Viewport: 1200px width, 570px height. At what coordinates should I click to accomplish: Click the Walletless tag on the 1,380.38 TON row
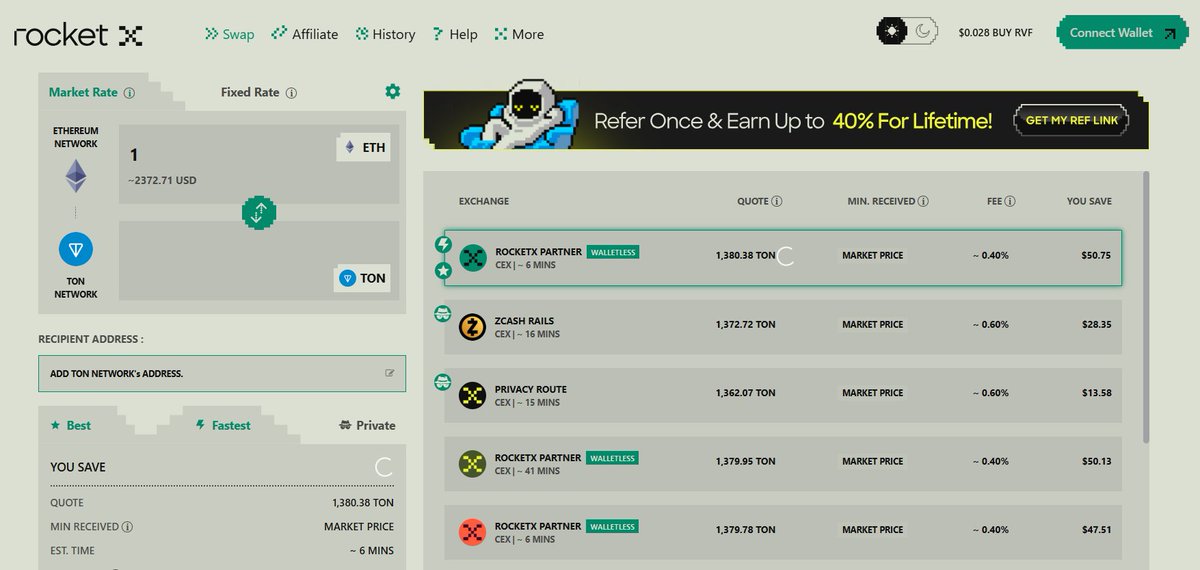tap(613, 252)
